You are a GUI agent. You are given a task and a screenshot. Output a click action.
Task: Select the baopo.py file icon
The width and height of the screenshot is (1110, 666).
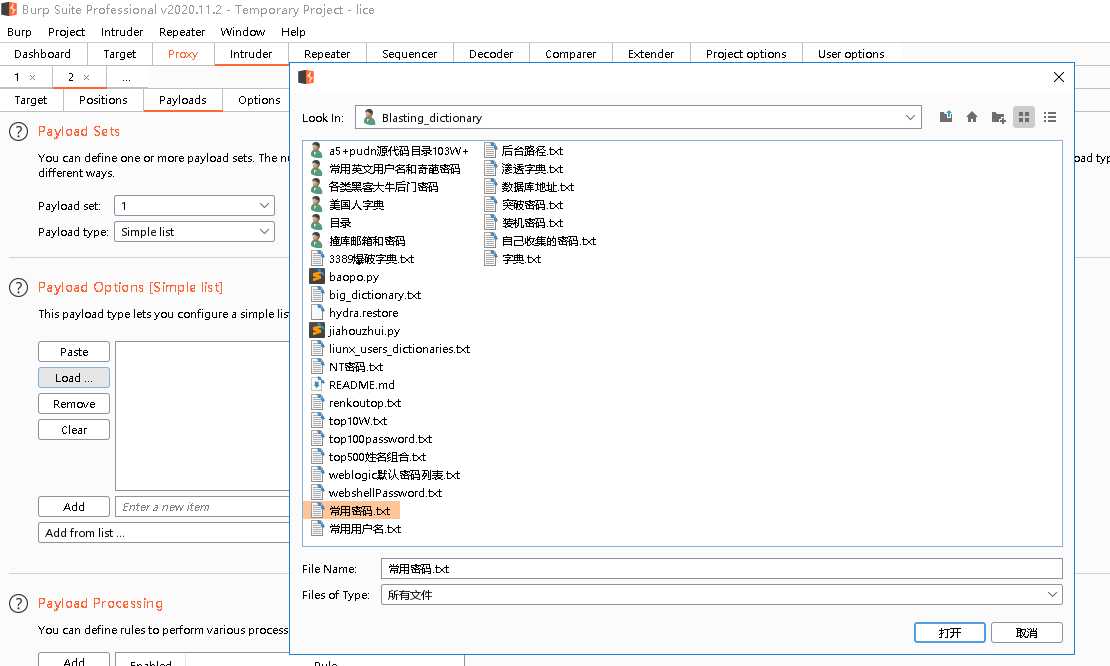[317, 277]
